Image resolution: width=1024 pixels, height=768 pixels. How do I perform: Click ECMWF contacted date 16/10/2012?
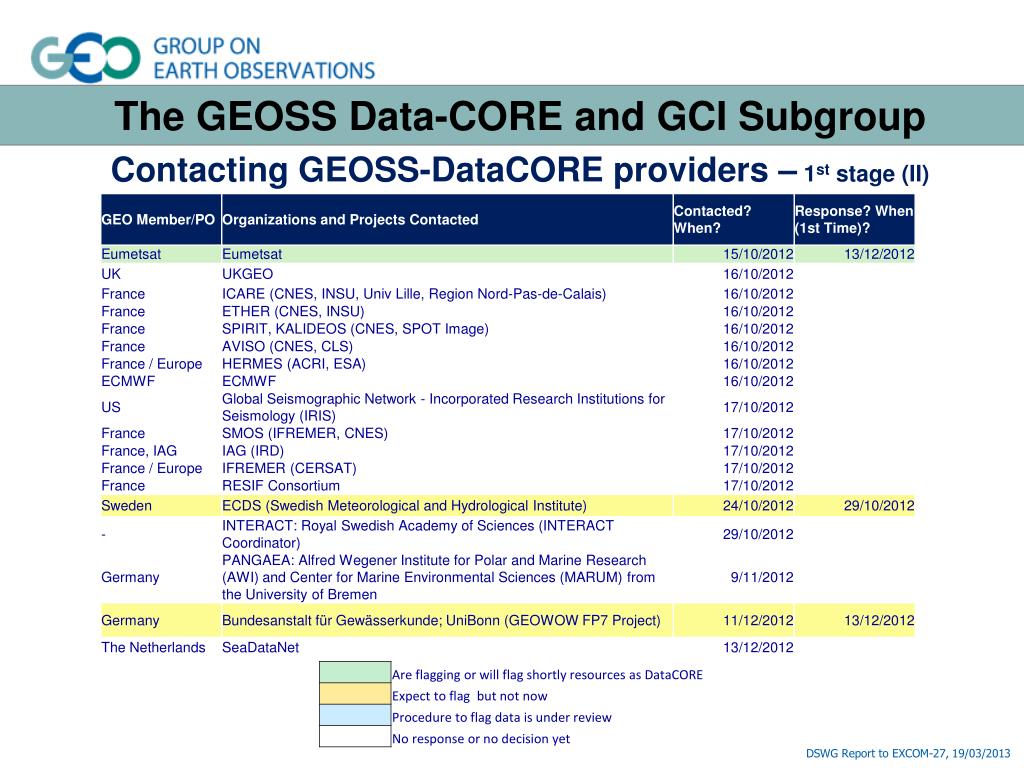[x=758, y=381]
